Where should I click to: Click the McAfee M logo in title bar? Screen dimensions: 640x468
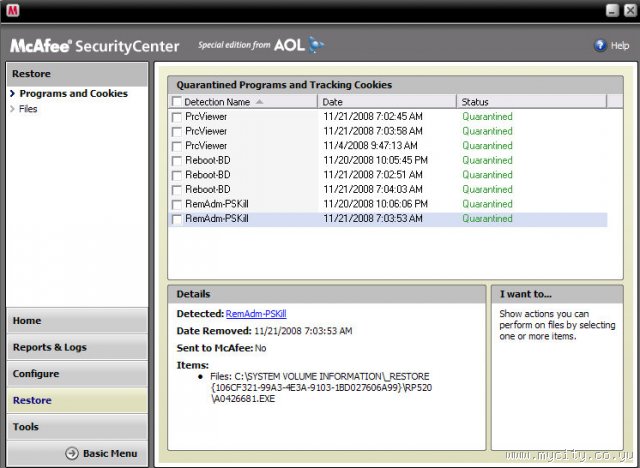pos(13,10)
